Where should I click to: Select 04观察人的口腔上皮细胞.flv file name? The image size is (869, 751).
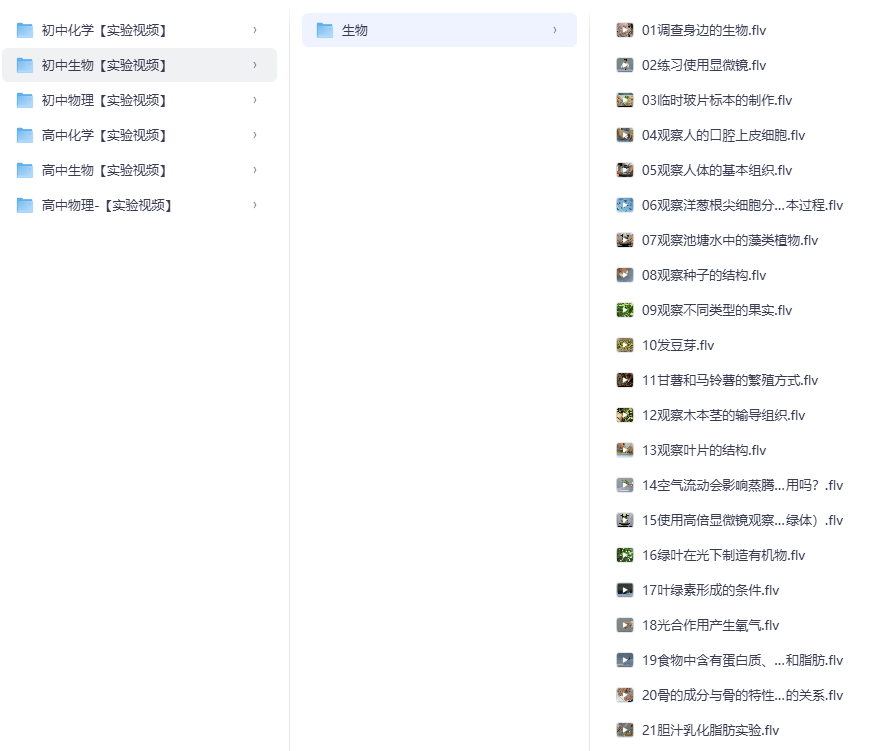[723, 135]
